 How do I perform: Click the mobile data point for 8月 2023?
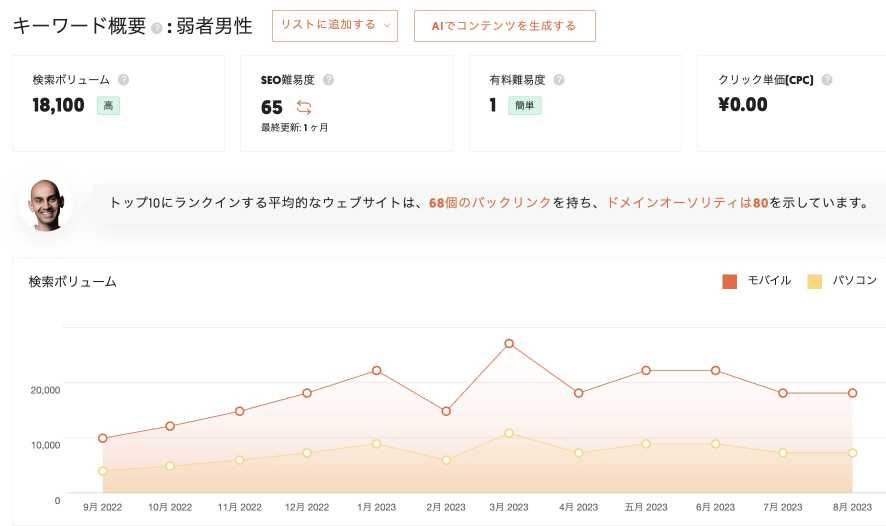[x=852, y=393]
